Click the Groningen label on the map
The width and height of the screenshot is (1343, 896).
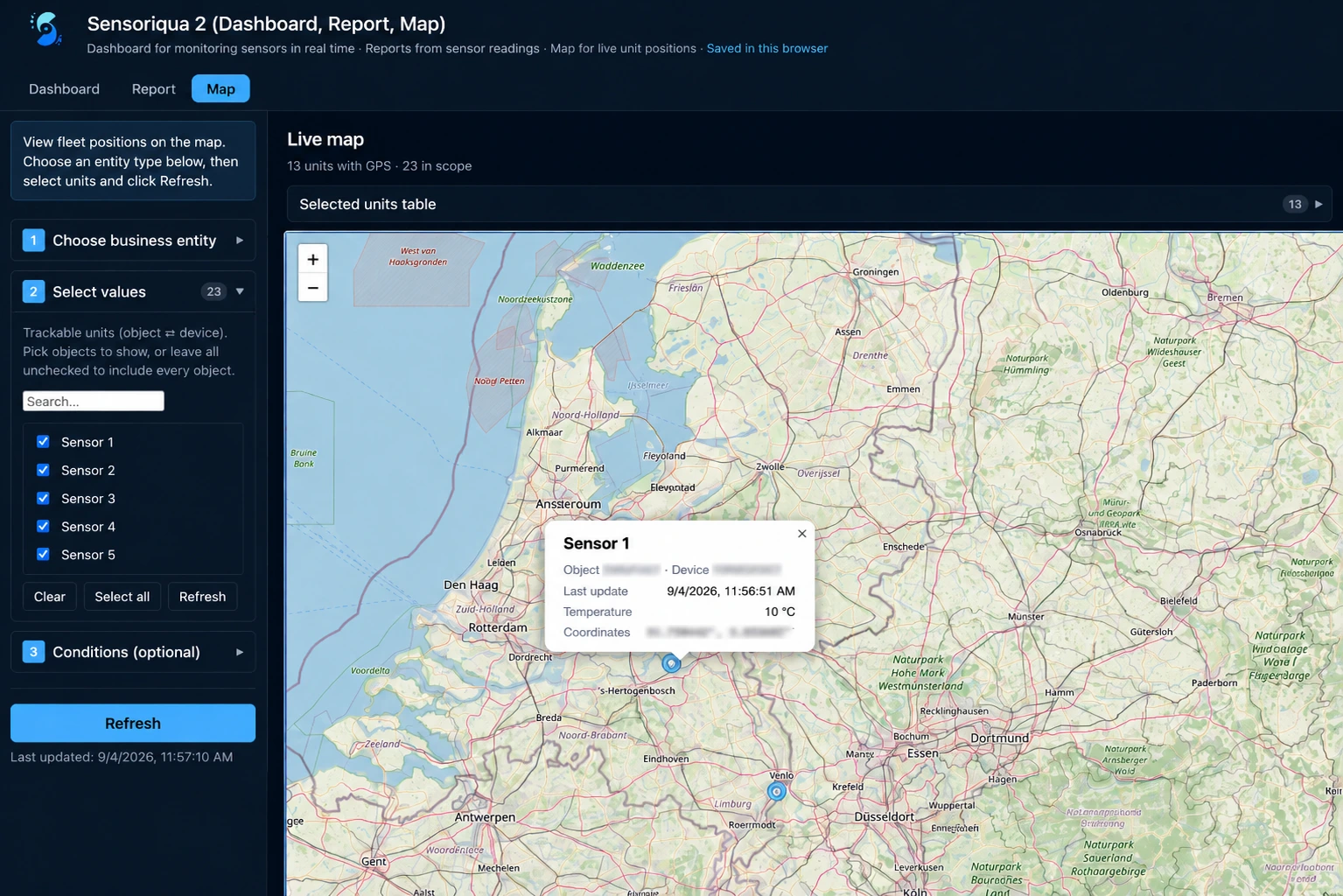coord(876,272)
